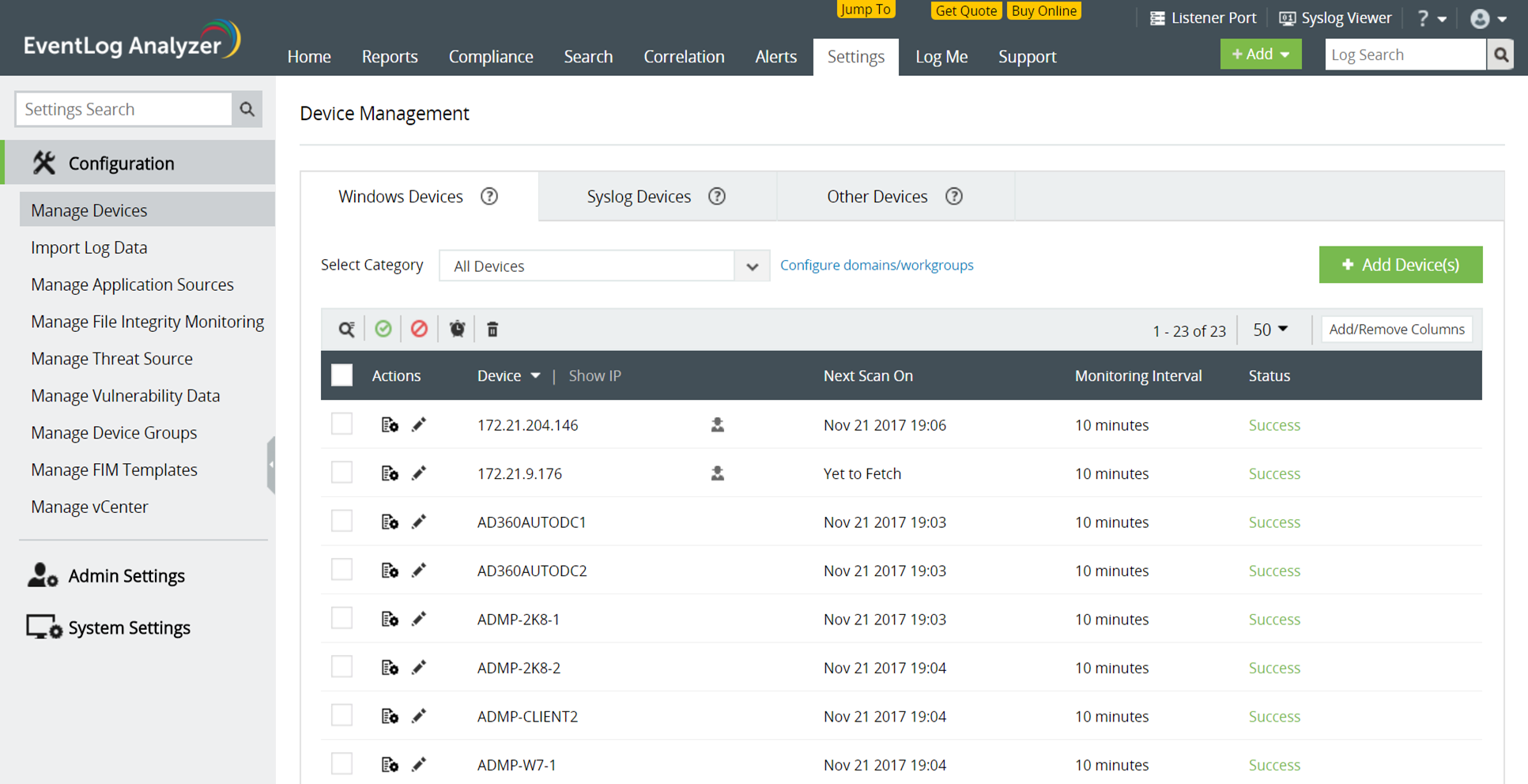Click edit pencil for AD360AUTODC2
This screenshot has height=784, width=1528.
click(x=419, y=571)
